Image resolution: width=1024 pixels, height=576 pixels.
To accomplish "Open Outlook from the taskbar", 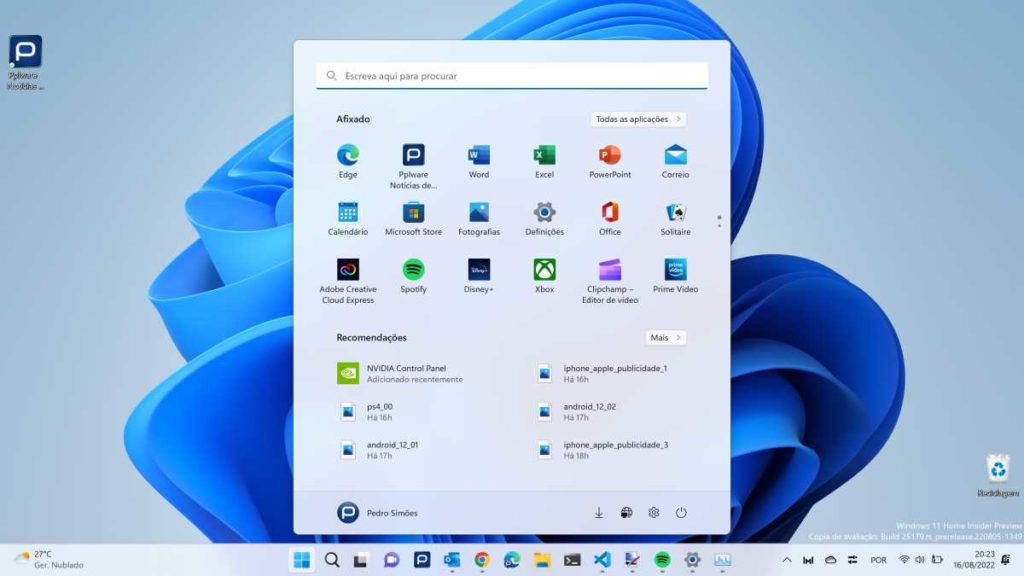I will click(452, 560).
